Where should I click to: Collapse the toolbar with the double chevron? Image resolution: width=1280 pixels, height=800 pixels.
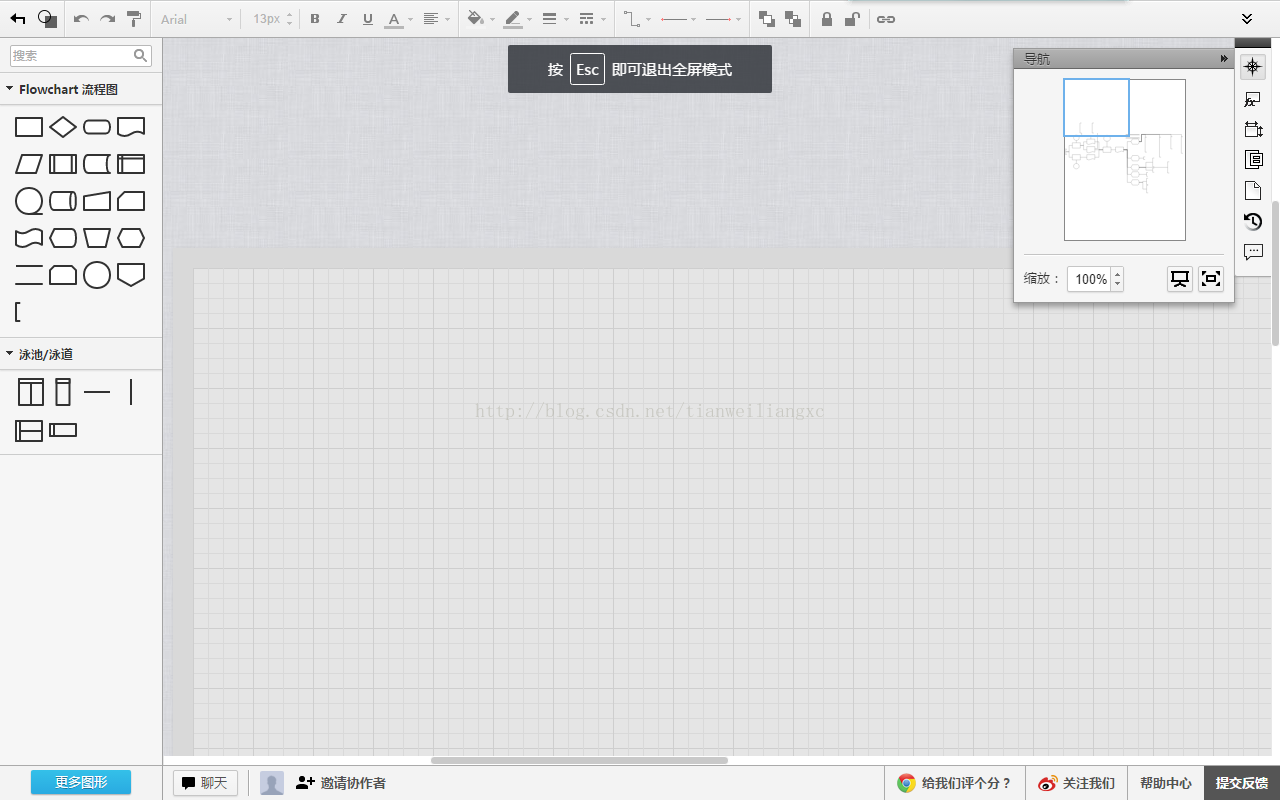click(1247, 19)
